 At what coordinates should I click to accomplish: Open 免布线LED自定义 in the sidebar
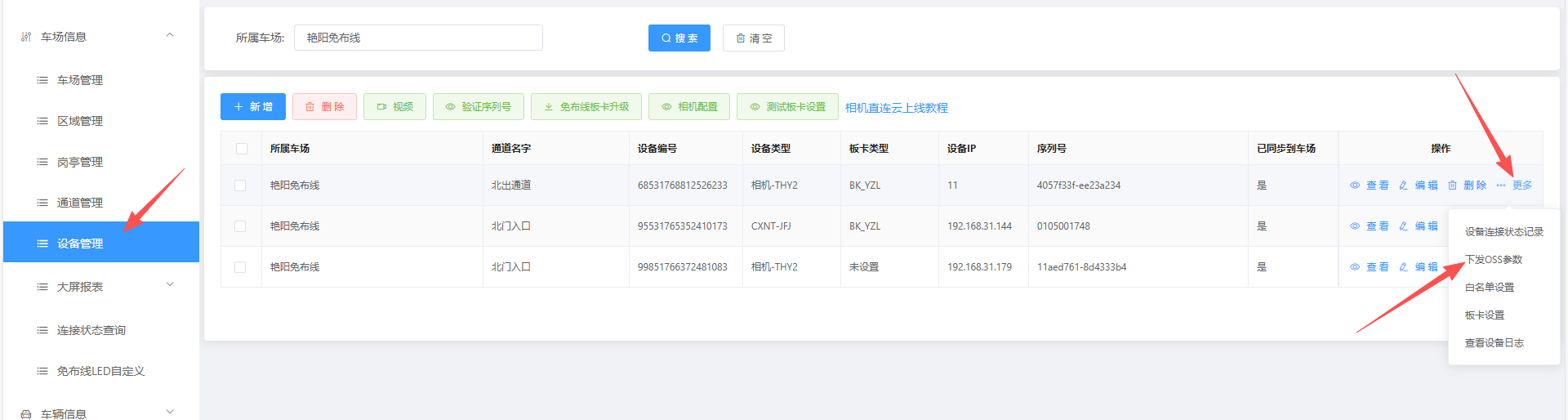tap(101, 371)
